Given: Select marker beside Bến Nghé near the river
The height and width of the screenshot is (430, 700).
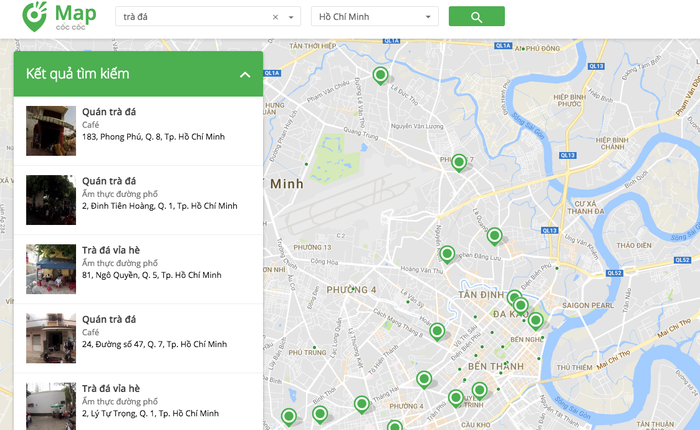Looking at the screenshot, I should (536, 321).
